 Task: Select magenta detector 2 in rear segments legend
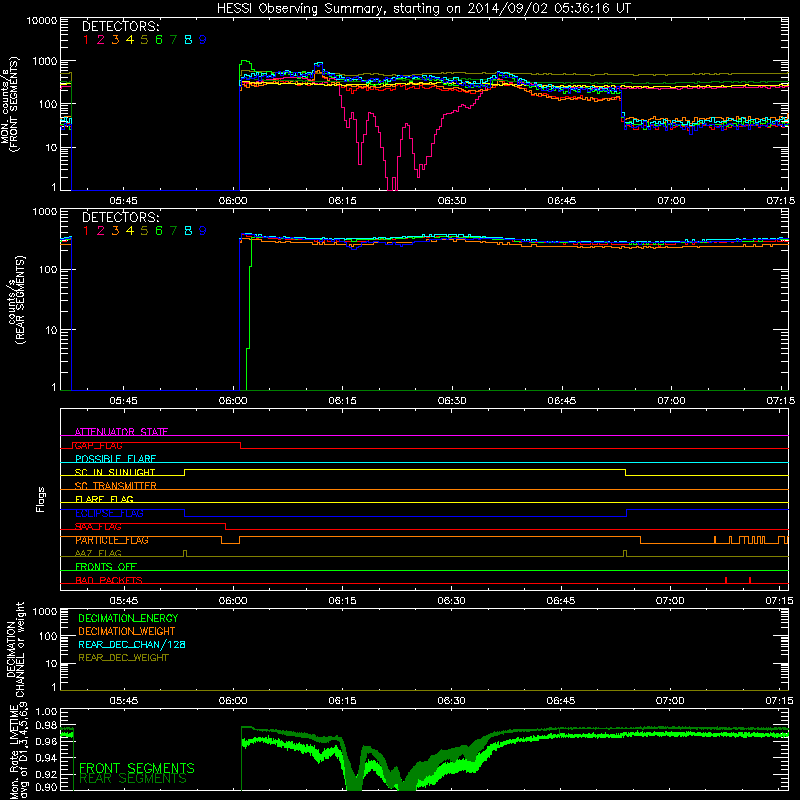[x=101, y=231]
